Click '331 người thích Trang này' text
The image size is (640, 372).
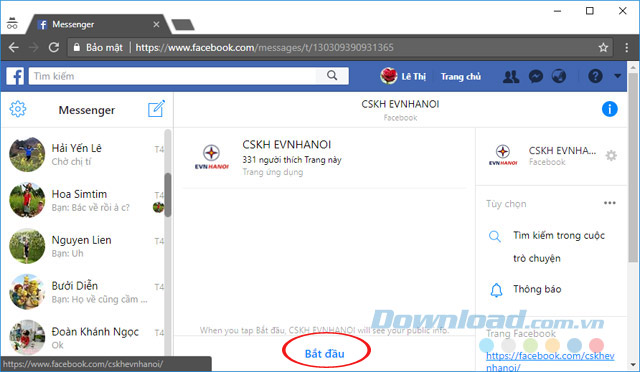tap(292, 160)
